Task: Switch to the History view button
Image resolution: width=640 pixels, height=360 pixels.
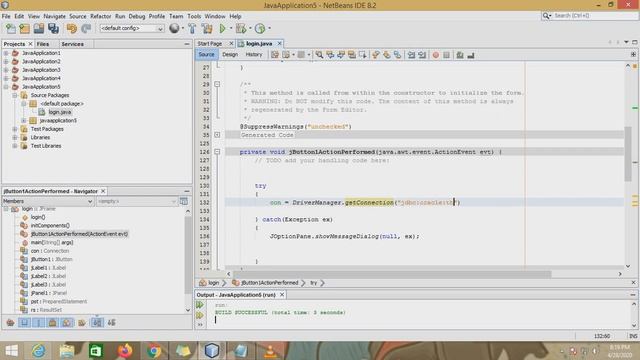Action: tap(253, 54)
